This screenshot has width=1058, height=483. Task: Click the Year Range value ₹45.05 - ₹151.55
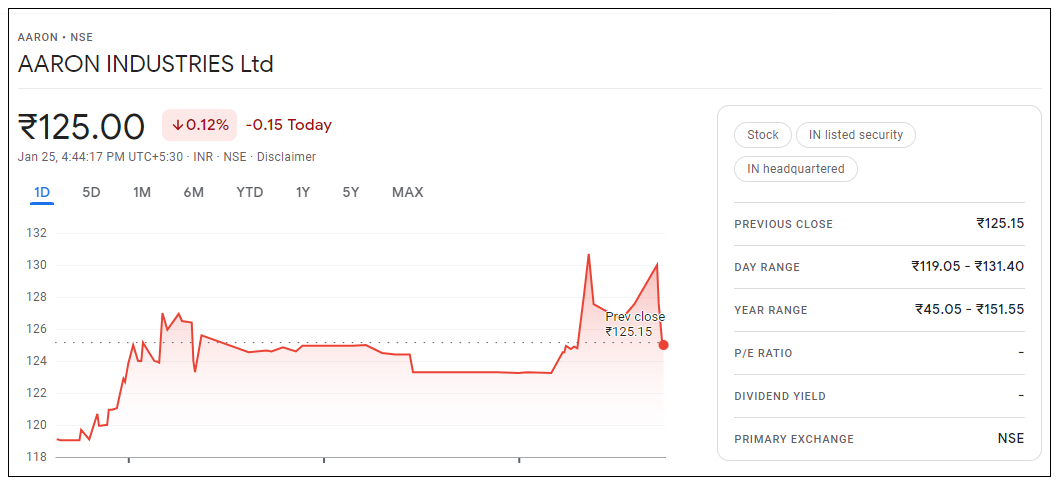point(970,310)
